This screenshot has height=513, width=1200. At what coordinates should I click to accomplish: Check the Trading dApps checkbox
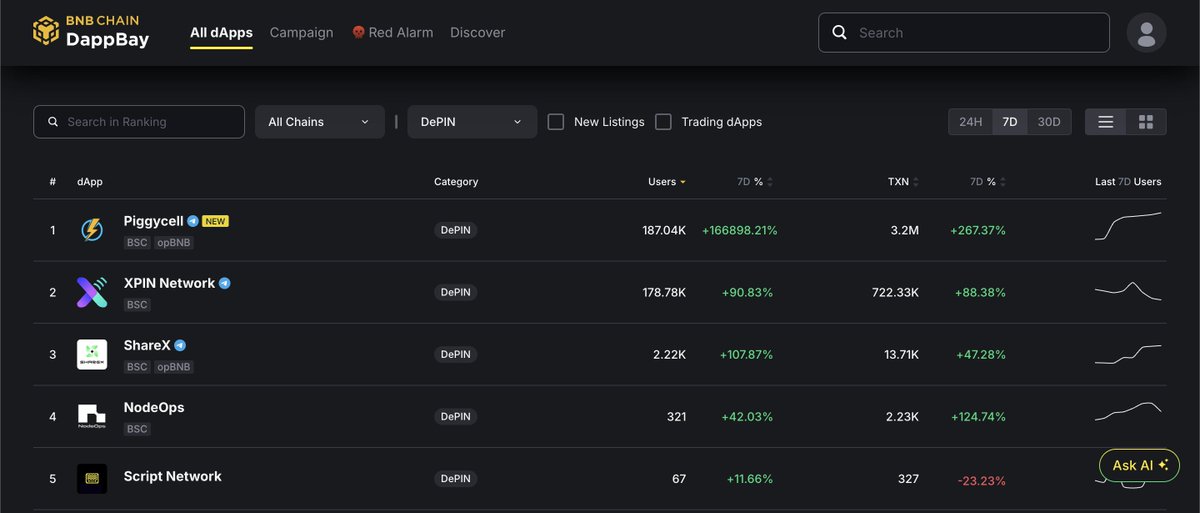[x=663, y=122]
